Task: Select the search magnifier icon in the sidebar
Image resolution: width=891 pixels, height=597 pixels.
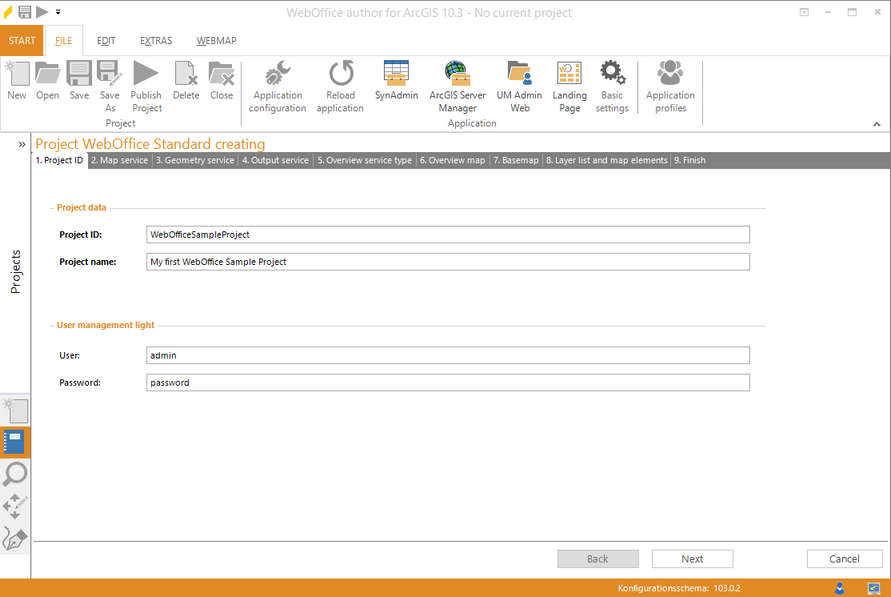Action: 15,474
